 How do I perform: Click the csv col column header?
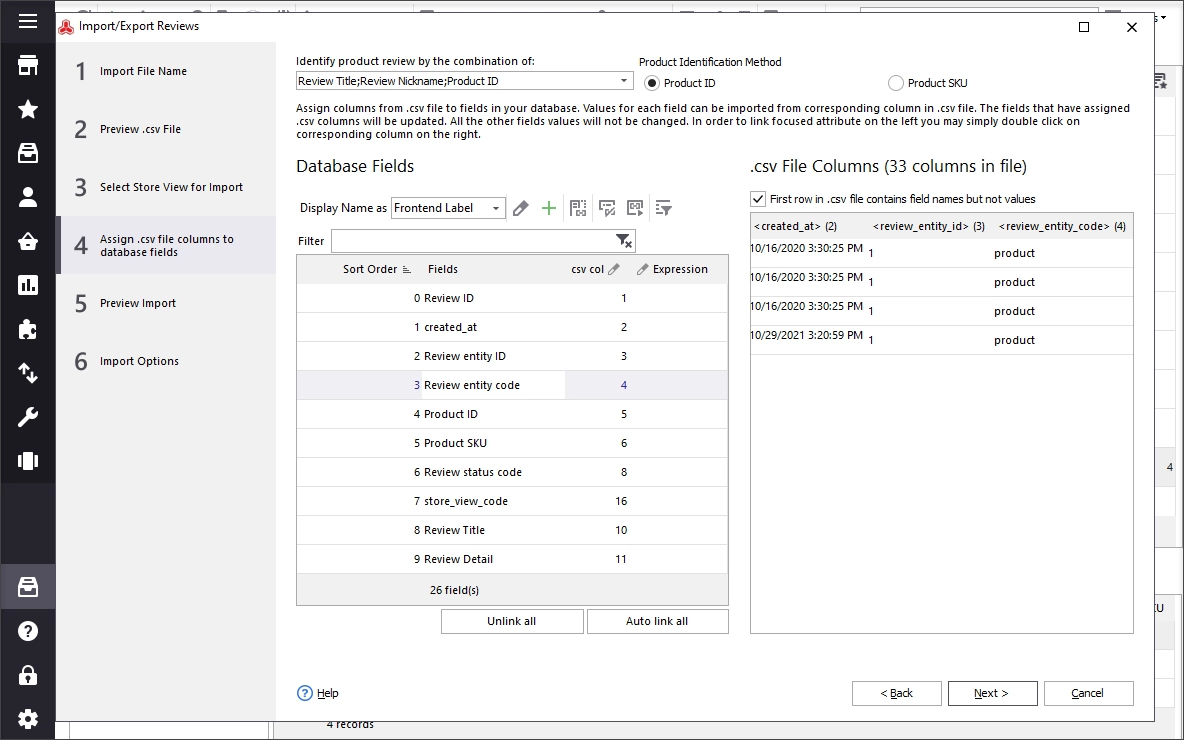tap(594, 270)
